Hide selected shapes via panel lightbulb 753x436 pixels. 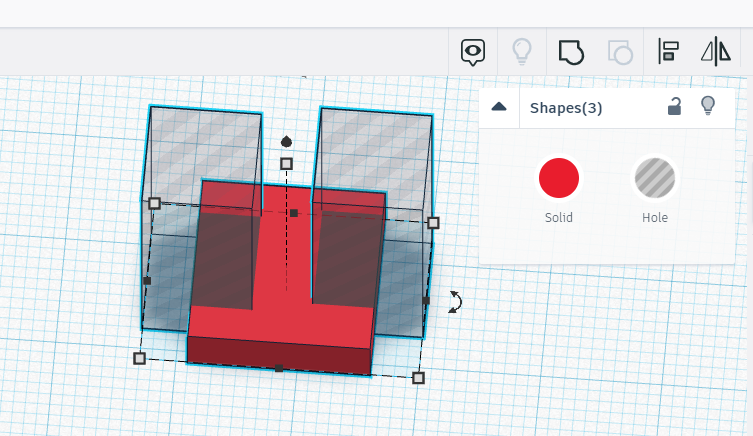click(708, 106)
